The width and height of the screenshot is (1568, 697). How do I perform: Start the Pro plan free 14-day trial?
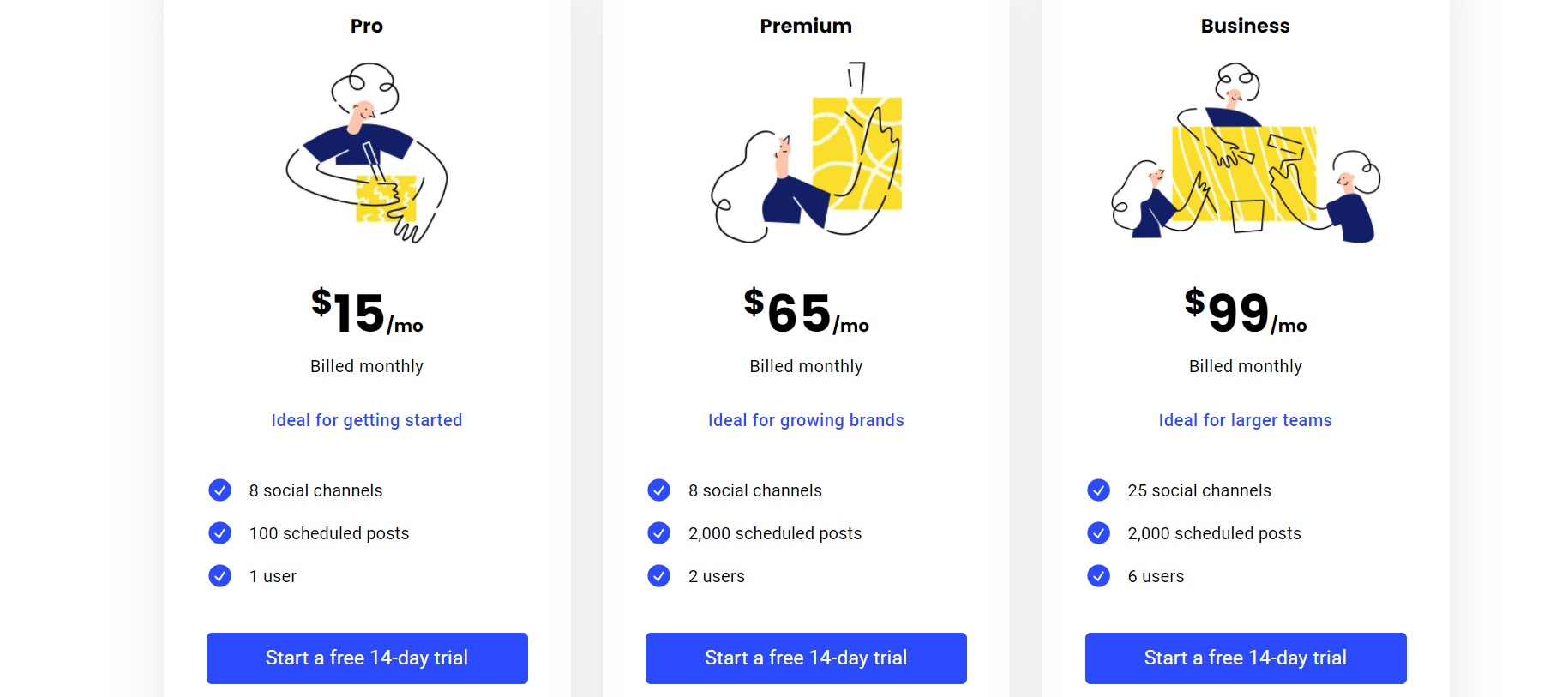[367, 658]
